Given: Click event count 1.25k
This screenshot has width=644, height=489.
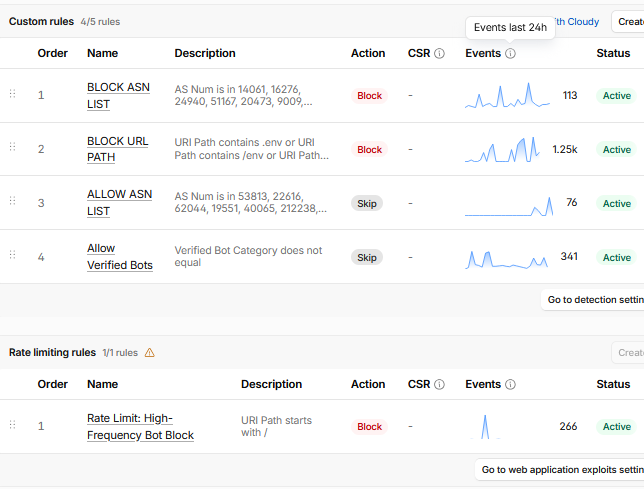Looking at the screenshot, I should (565, 149).
